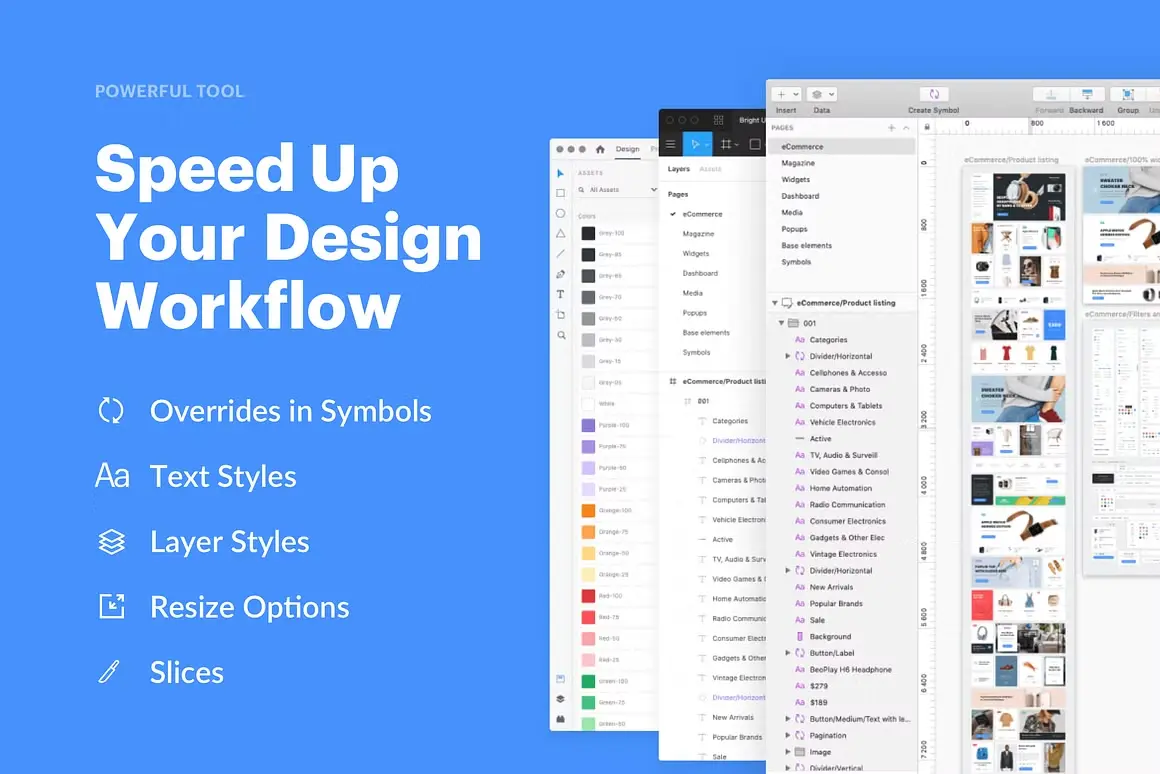
Task: Select the Magazine page in the Pages panel
Action: pos(798,163)
